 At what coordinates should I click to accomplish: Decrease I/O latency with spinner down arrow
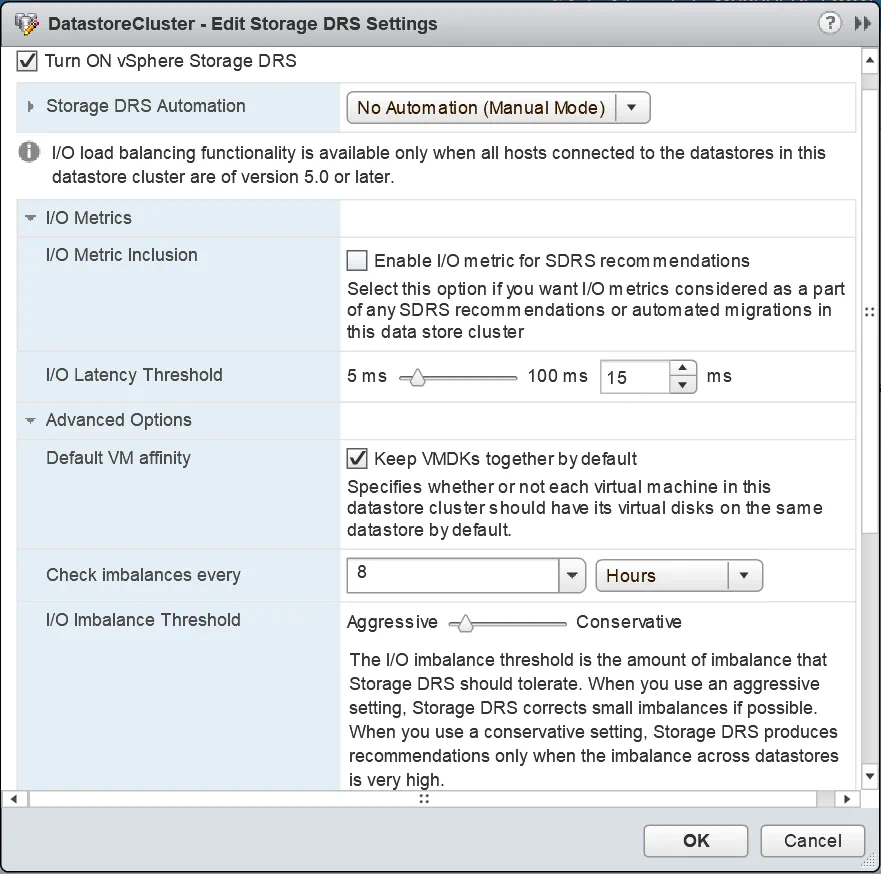point(682,385)
